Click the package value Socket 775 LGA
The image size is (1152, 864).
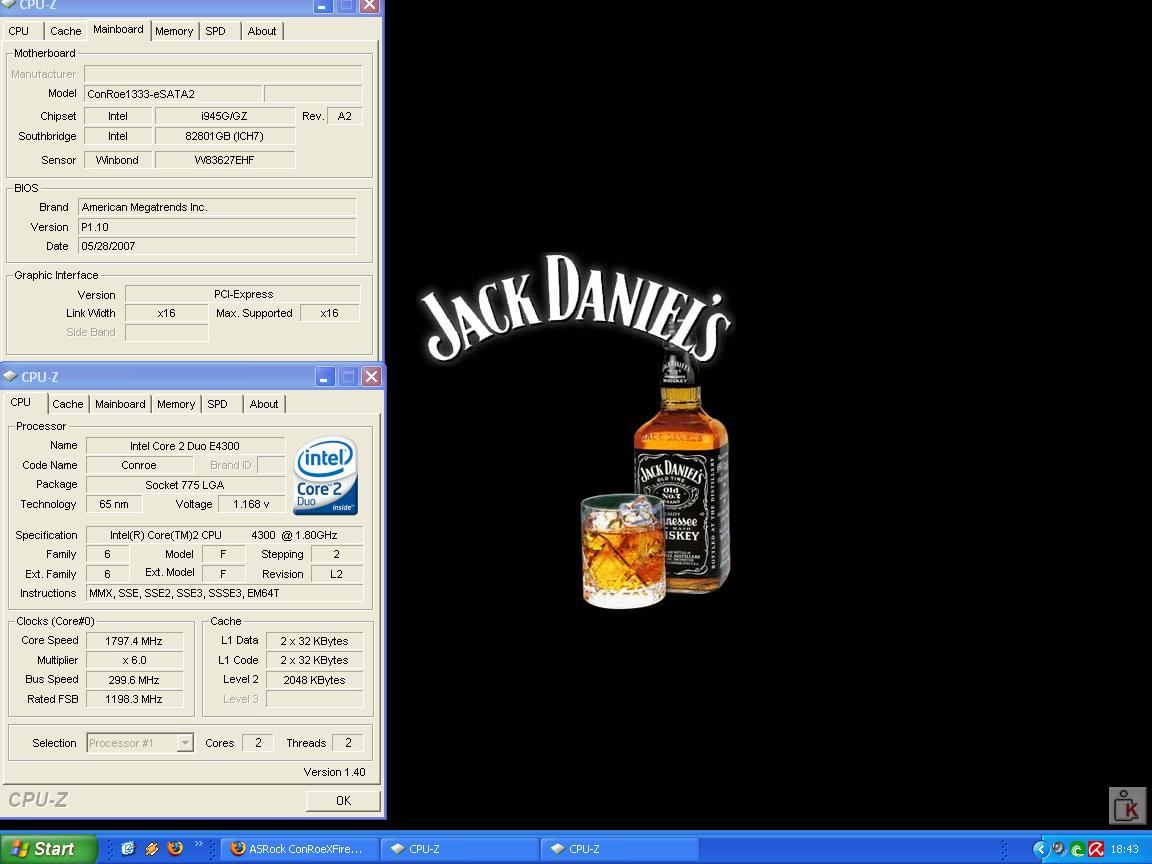(185, 485)
